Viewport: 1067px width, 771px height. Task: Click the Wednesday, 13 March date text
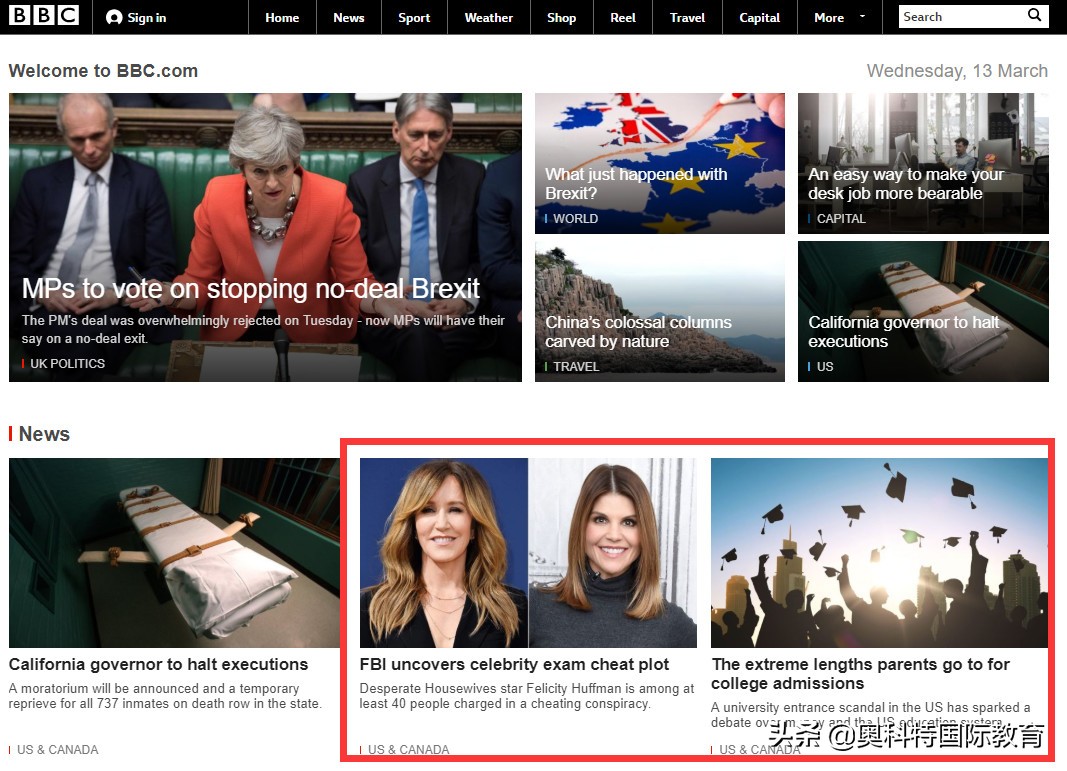click(x=957, y=71)
